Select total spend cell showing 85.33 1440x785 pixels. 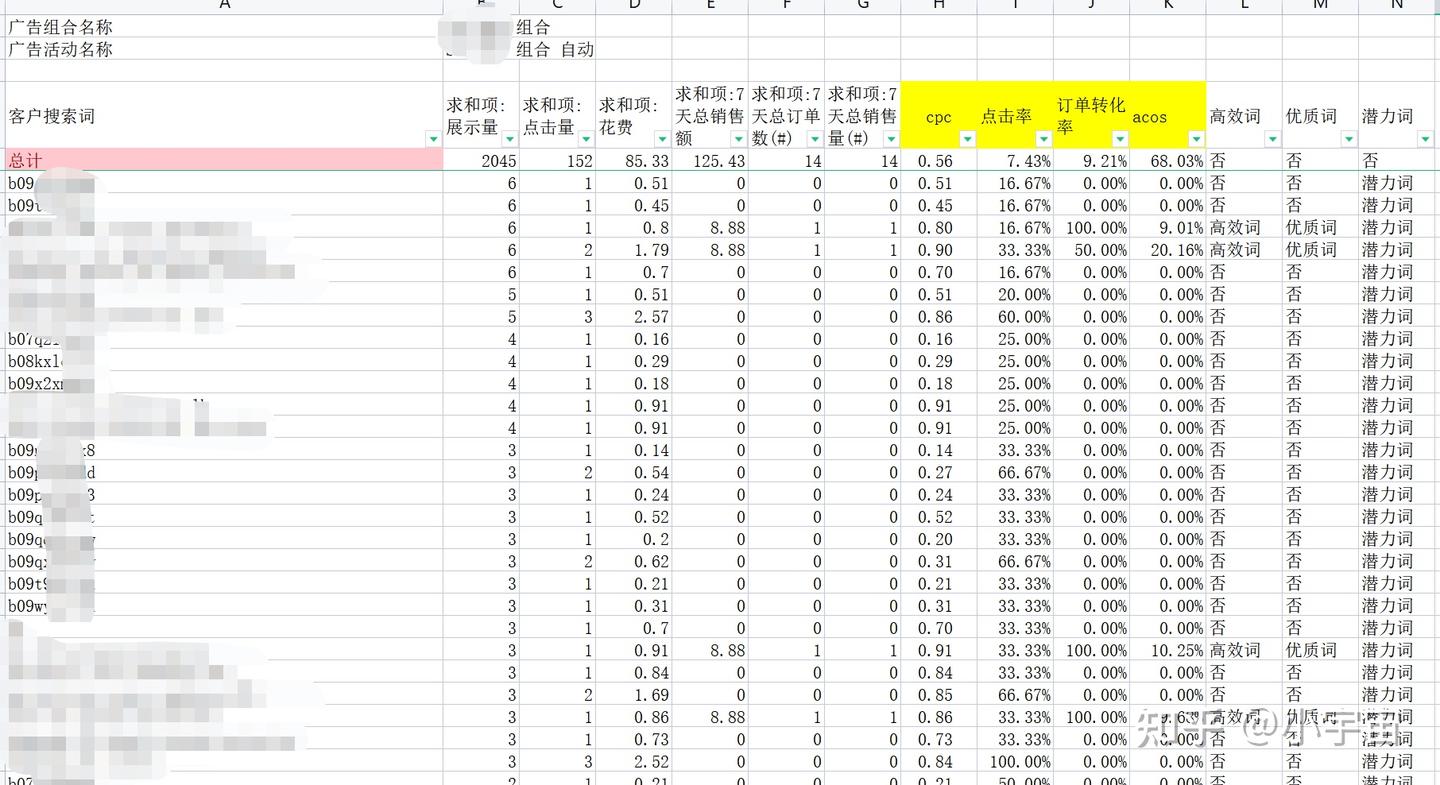[634, 160]
